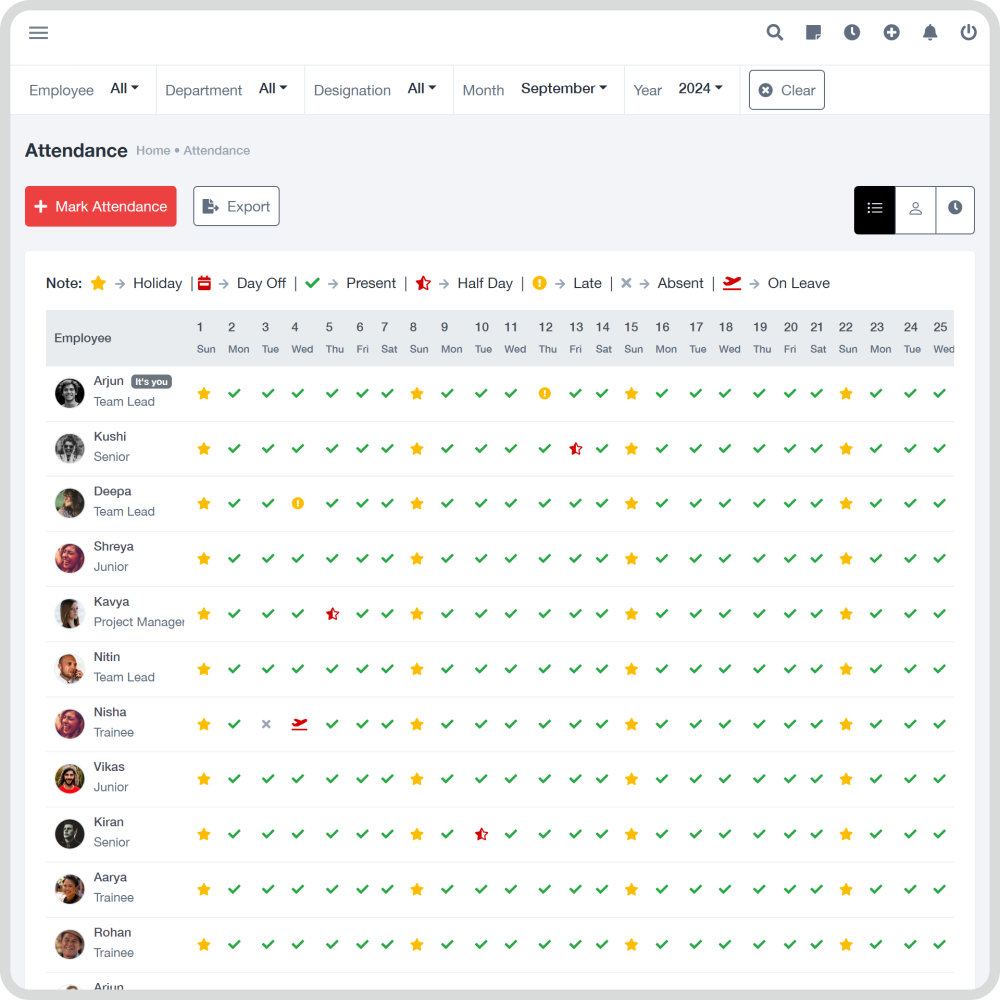Click Arjun's late icon on day 12

545,393
